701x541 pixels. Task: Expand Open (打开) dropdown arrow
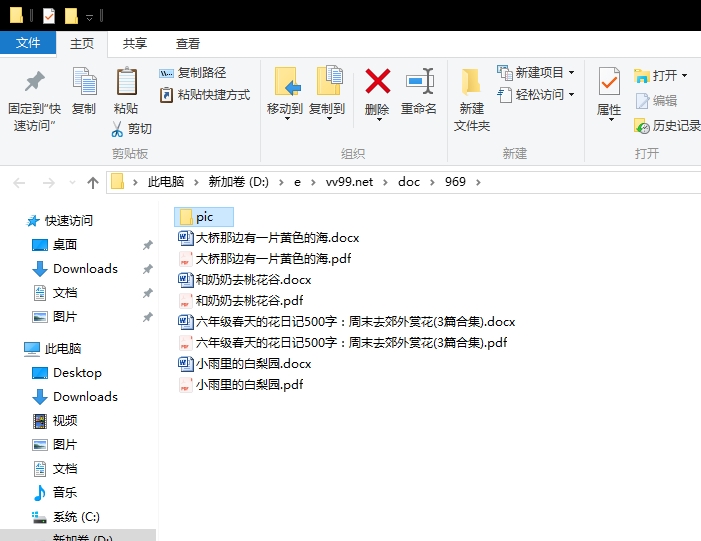pyautogui.click(x=684, y=76)
